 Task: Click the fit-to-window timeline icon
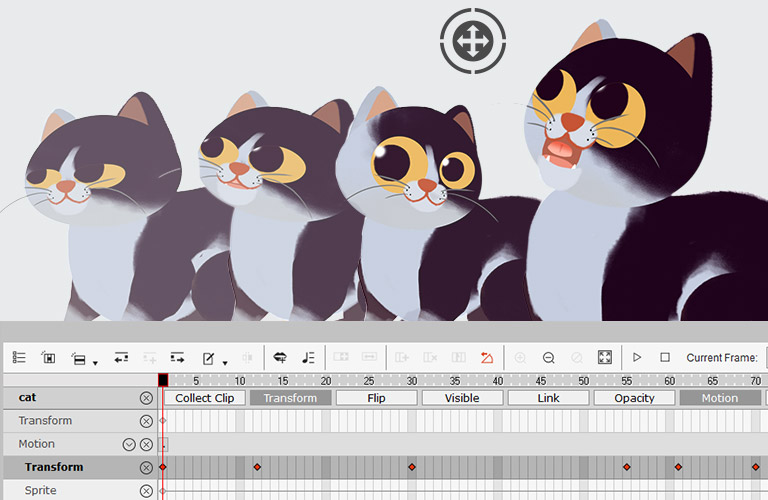pyautogui.click(x=604, y=357)
